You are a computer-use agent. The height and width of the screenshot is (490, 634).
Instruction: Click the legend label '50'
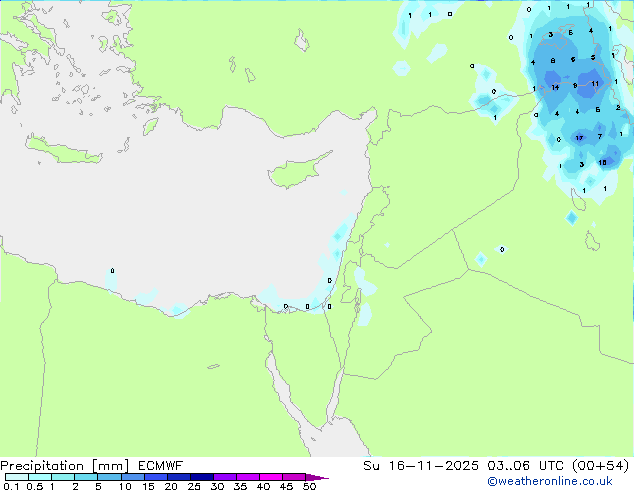pos(309,486)
